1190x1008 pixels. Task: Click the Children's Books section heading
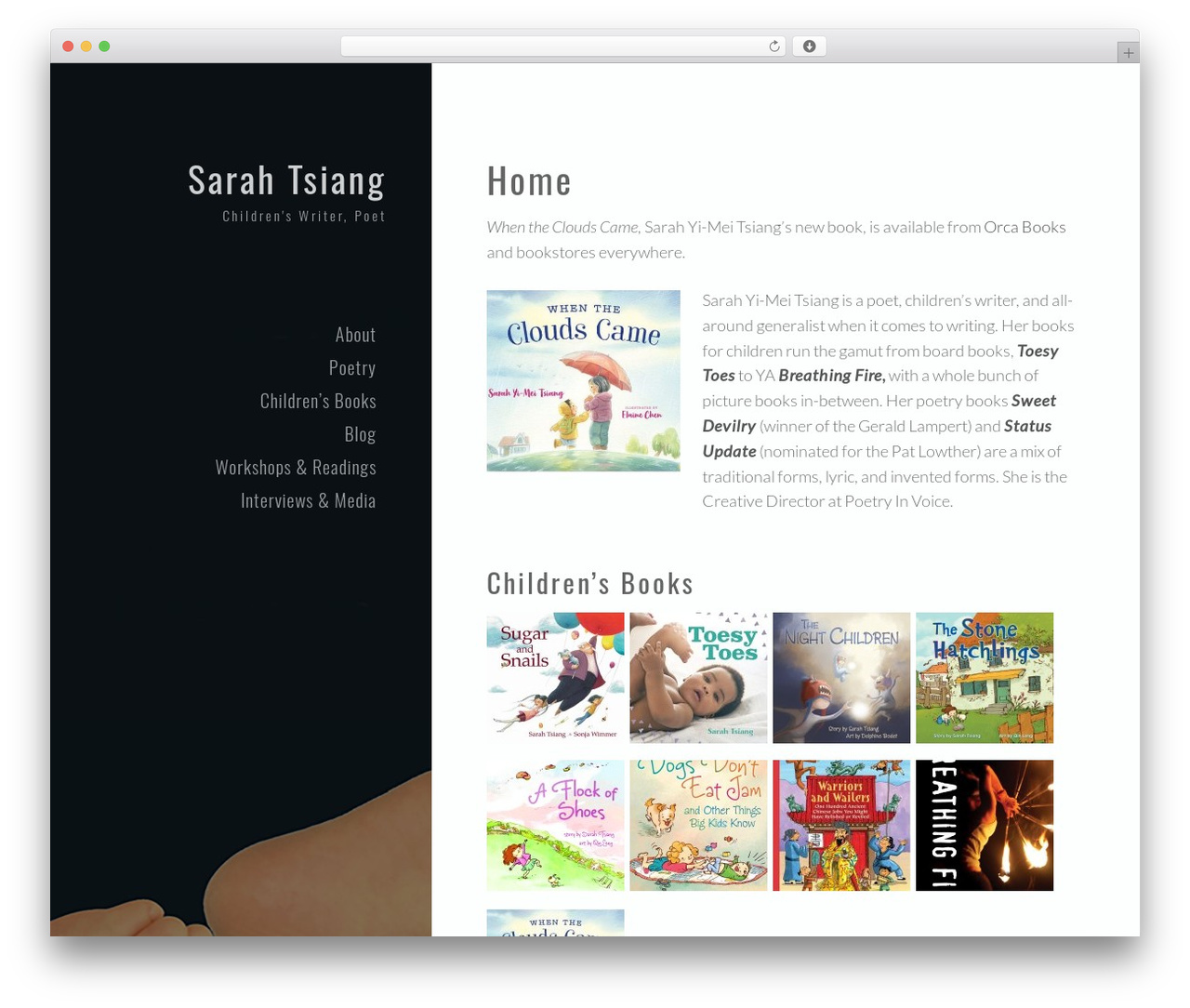(x=590, y=583)
